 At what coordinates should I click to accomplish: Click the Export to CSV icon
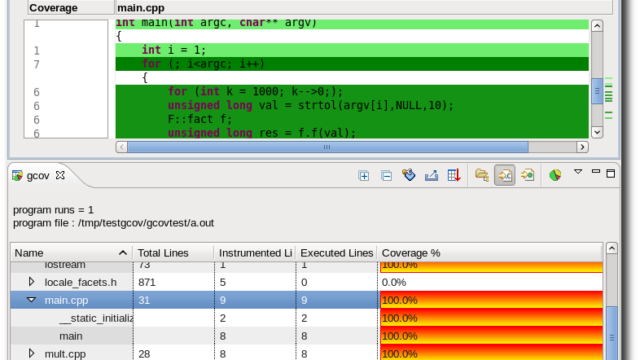(431, 176)
